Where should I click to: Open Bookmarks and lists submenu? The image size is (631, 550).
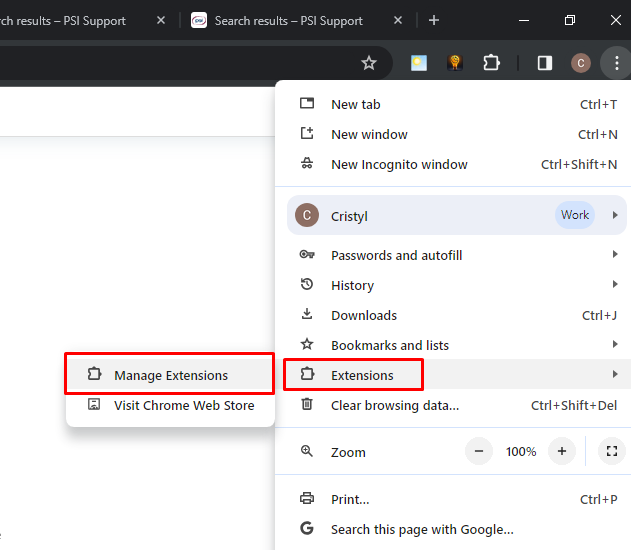(x=453, y=345)
